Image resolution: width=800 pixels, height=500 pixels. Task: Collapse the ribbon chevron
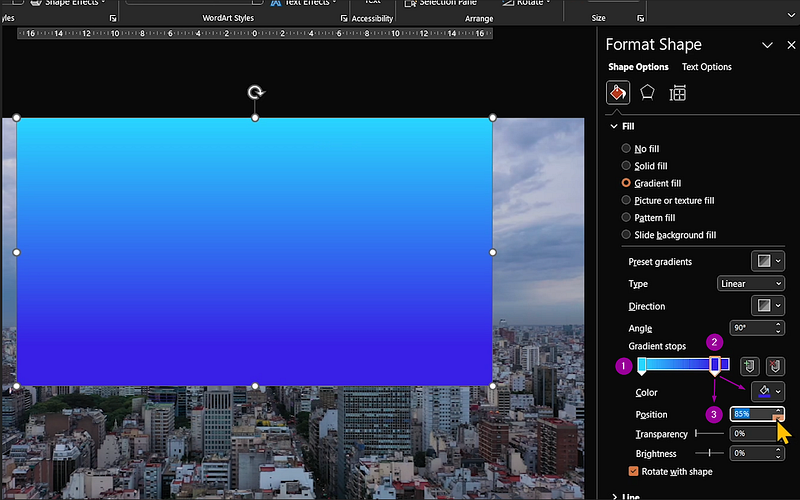791,16
